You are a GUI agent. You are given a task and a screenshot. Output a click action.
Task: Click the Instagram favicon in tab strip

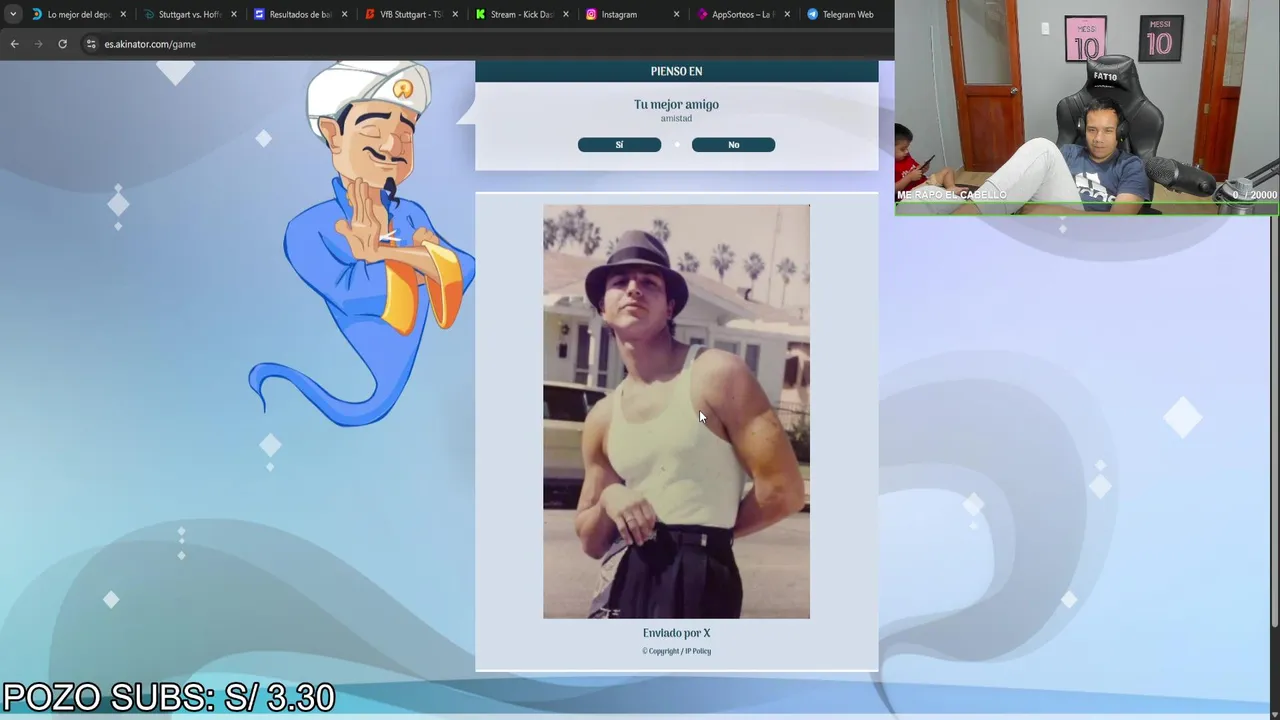coord(591,14)
